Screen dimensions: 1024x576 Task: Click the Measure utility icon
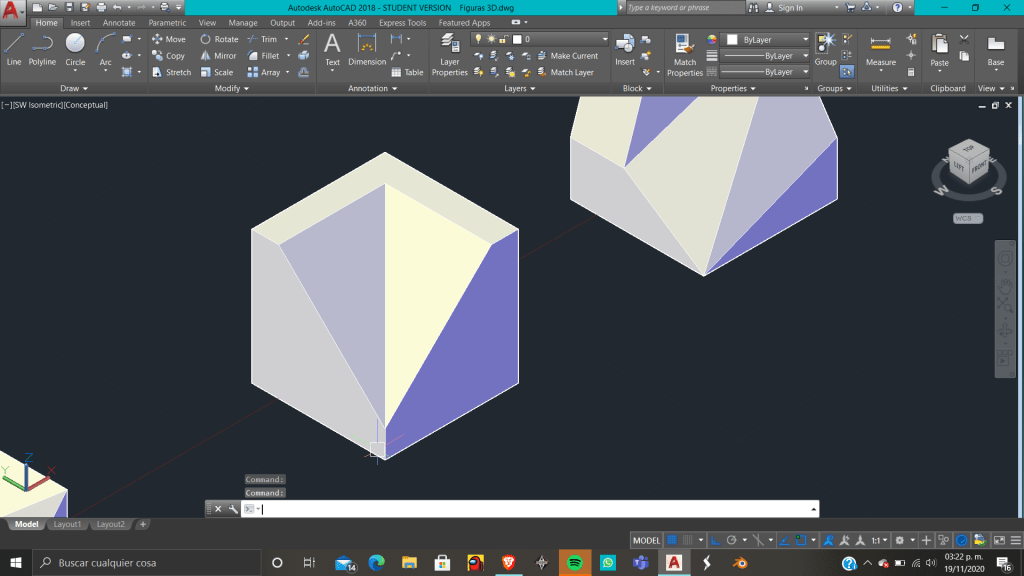click(880, 49)
